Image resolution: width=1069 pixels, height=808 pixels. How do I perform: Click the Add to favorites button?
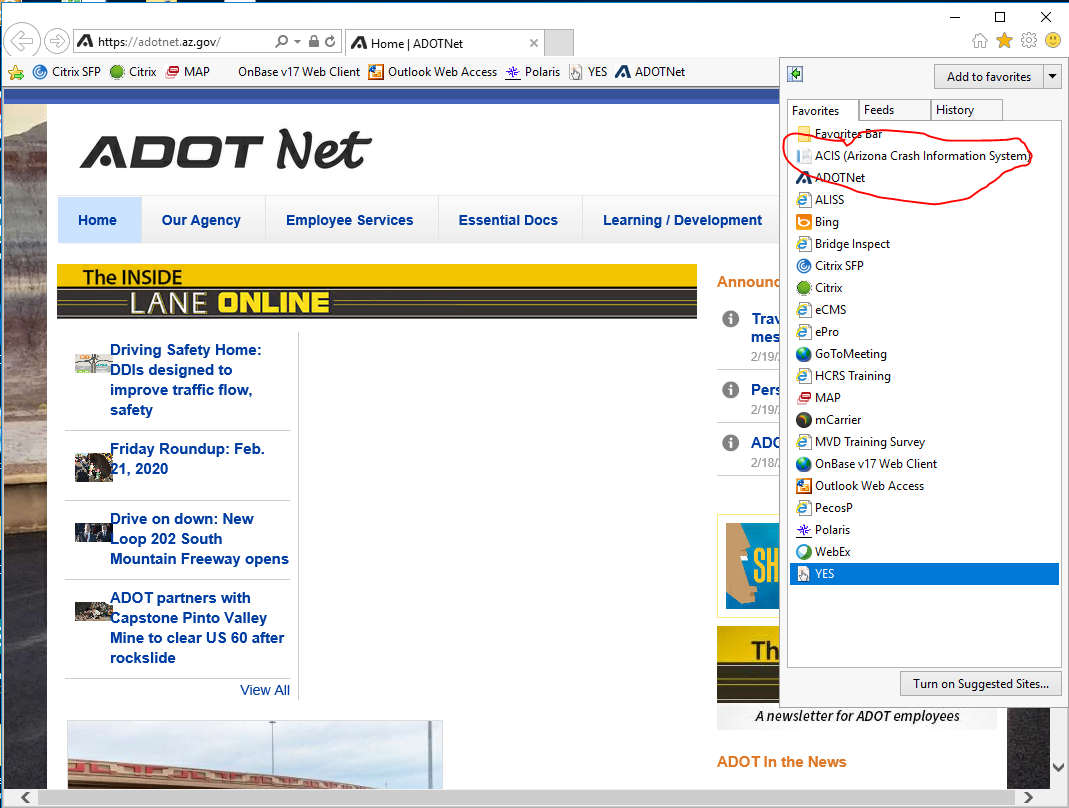(x=989, y=76)
